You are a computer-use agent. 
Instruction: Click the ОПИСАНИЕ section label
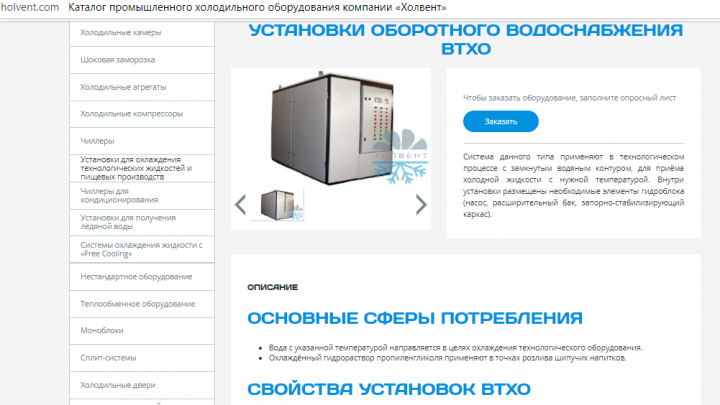[x=273, y=287]
